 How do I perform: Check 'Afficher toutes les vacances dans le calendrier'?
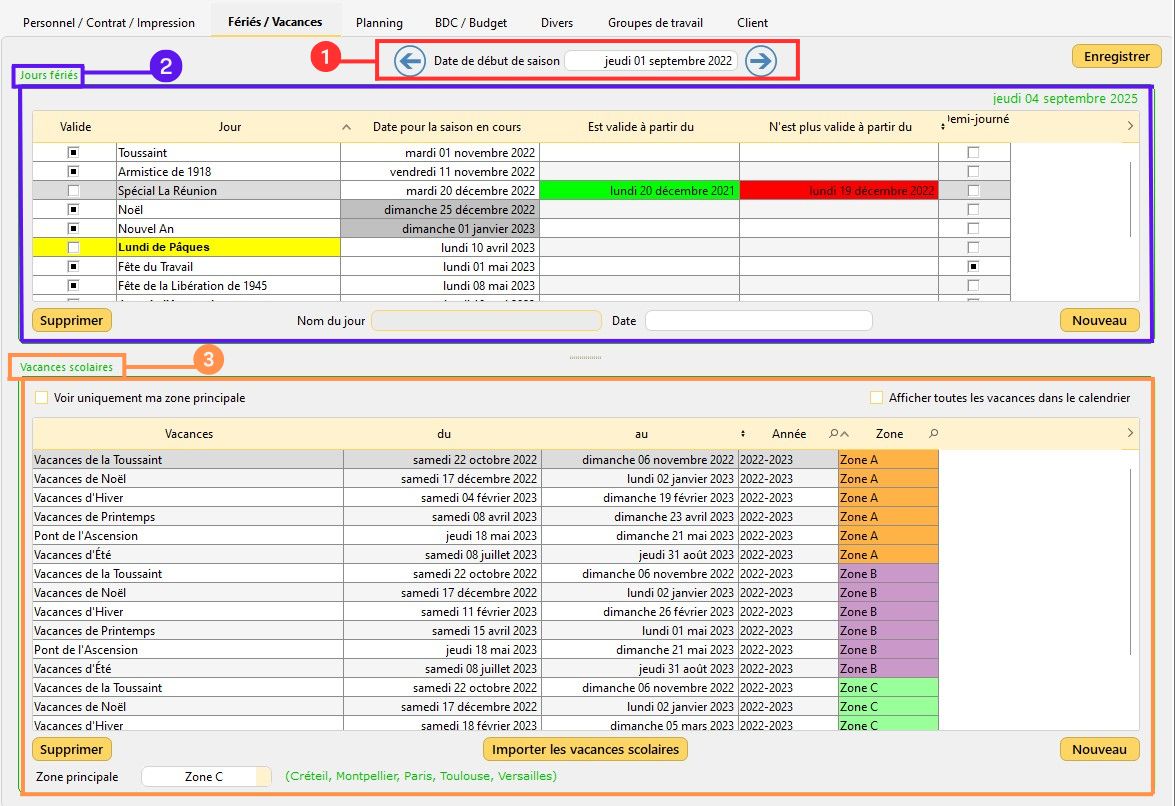pyautogui.click(x=877, y=398)
